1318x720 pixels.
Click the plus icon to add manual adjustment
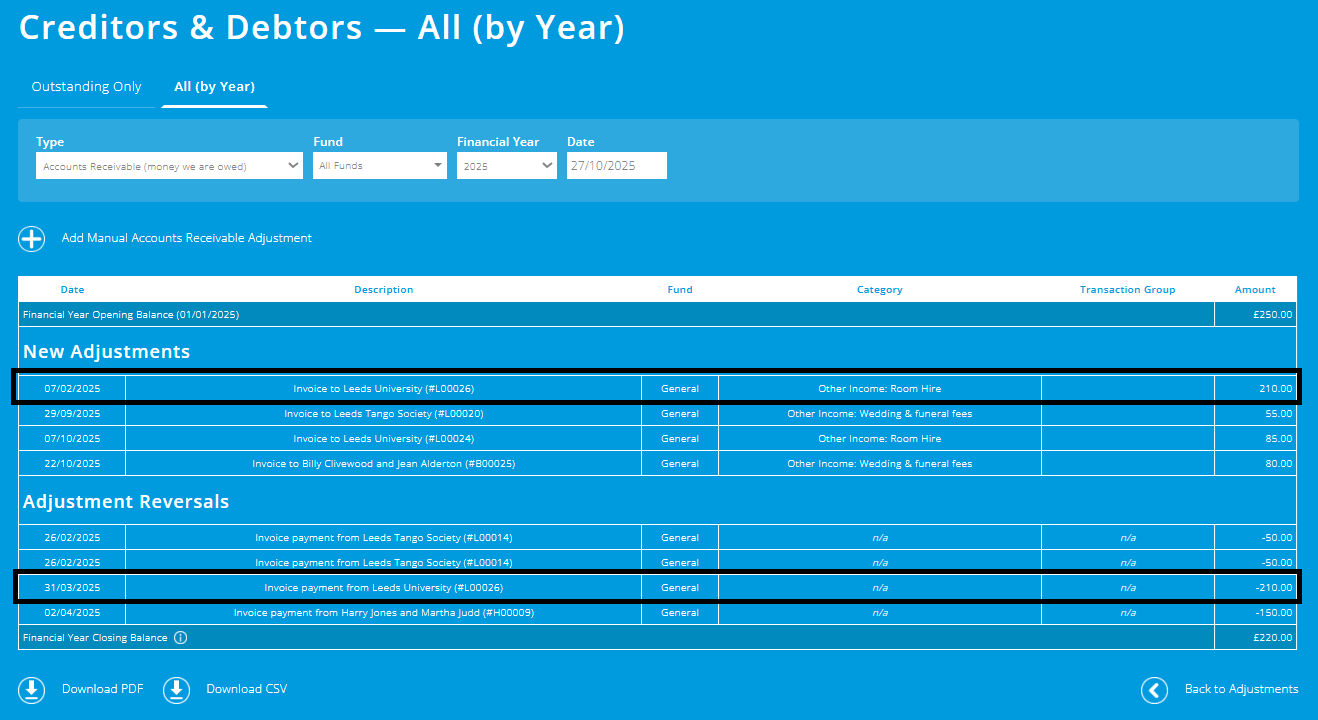coord(31,239)
